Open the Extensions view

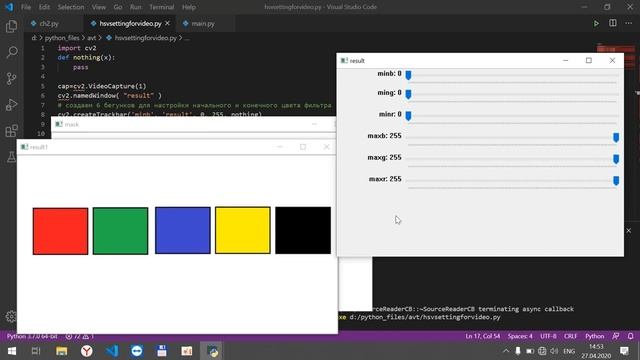point(11,131)
